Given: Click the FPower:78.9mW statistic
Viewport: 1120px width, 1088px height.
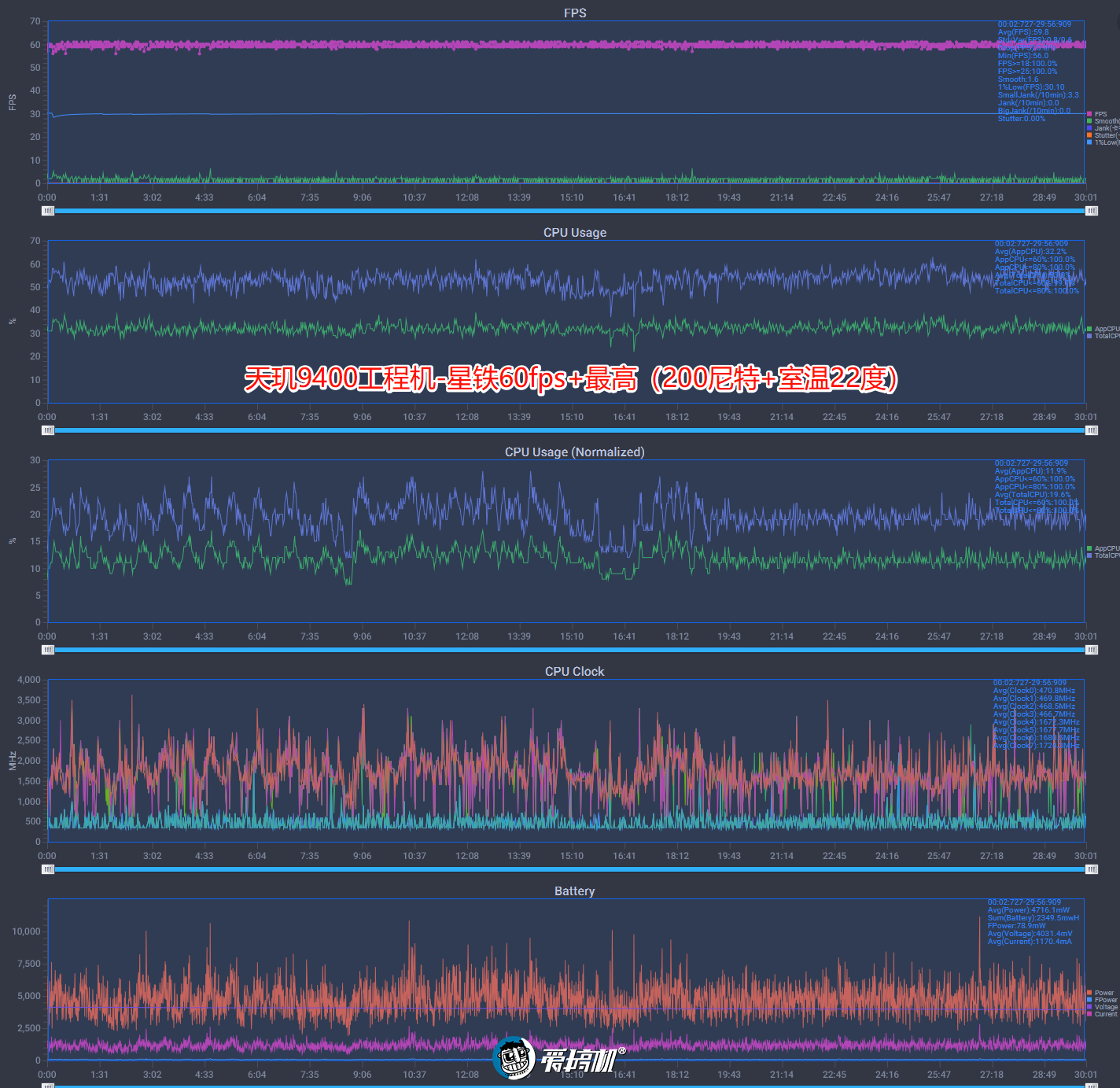Looking at the screenshot, I should click(1017, 926).
